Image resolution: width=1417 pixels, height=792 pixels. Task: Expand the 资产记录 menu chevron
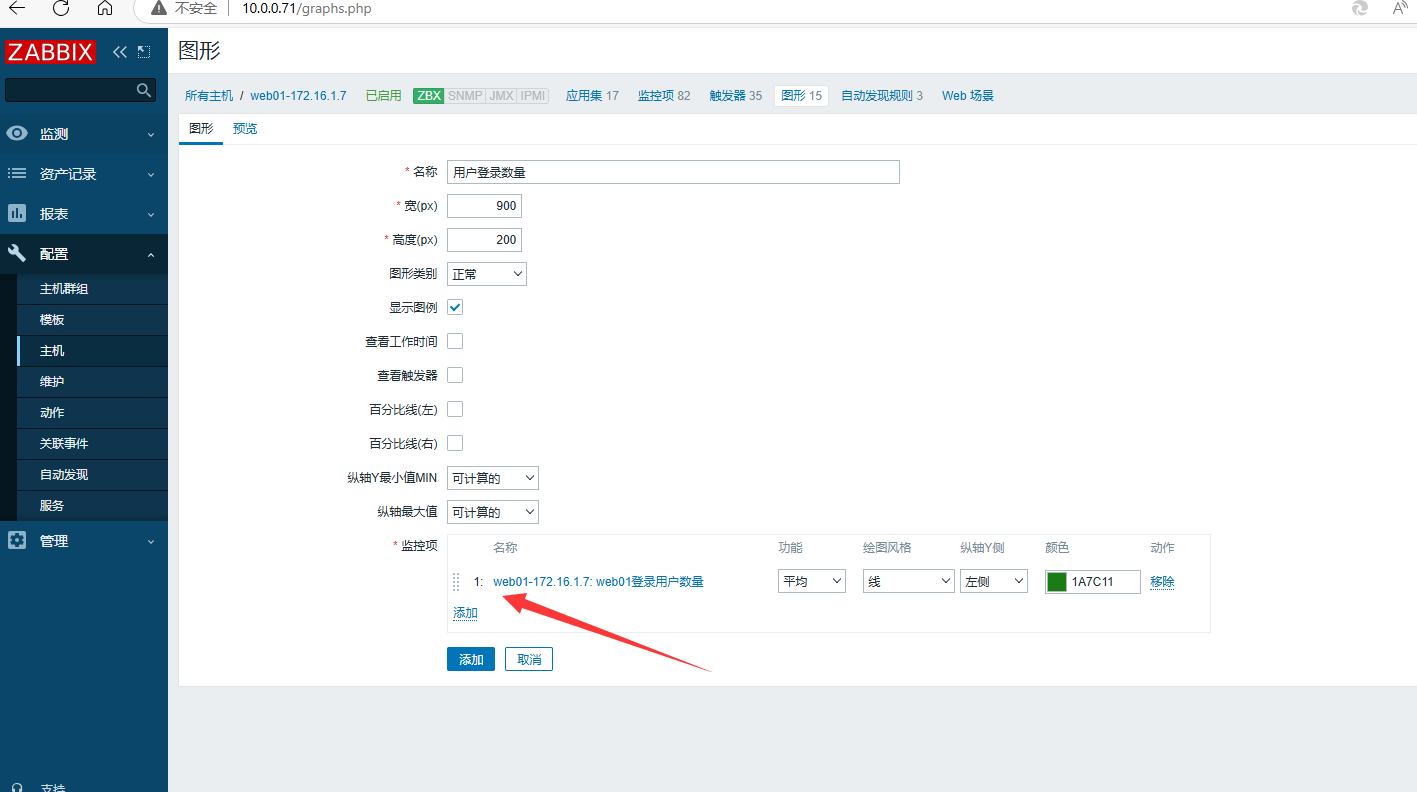[x=151, y=175]
